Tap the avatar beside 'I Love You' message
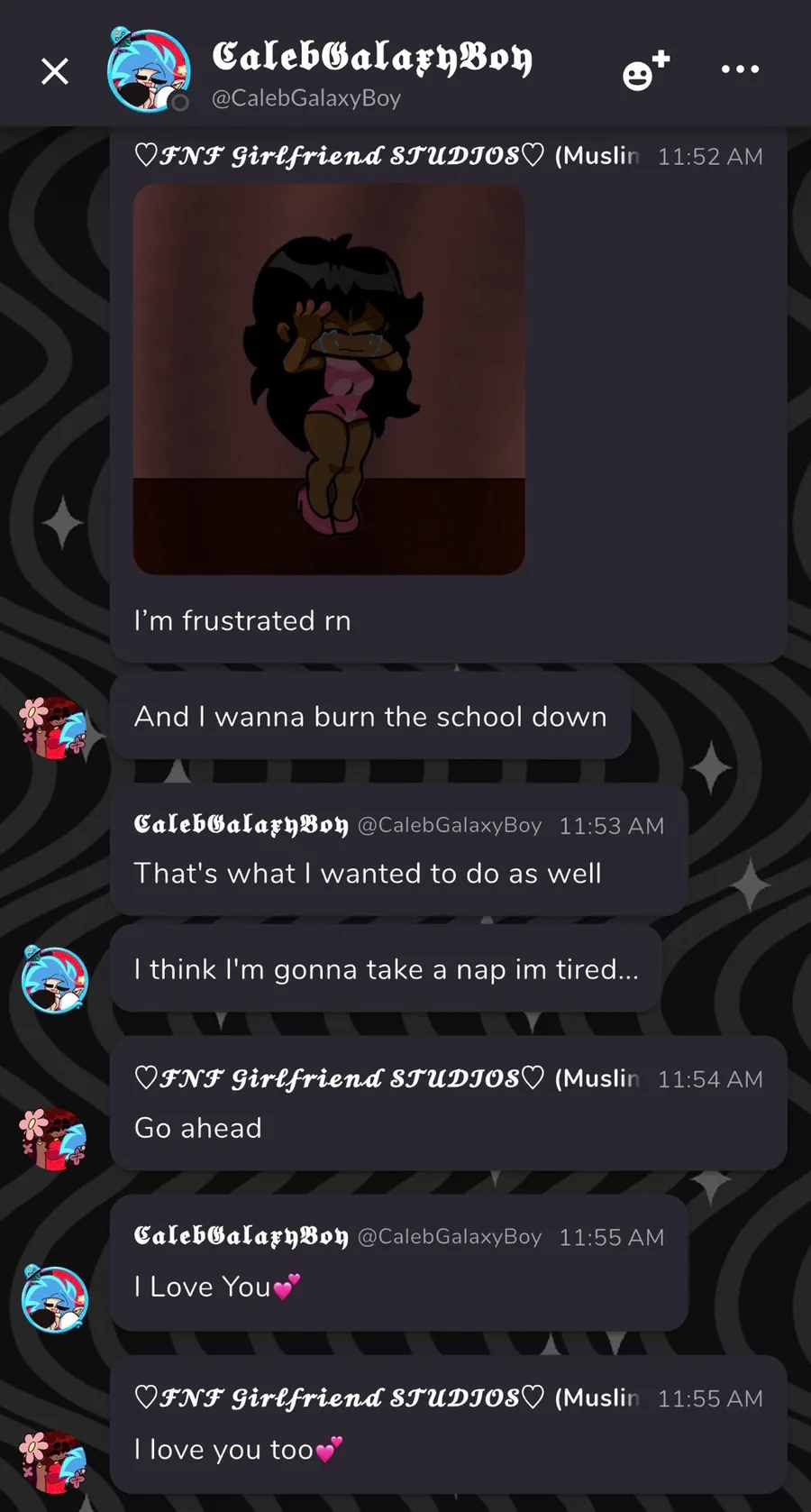The image size is (811, 1512). point(55,1299)
